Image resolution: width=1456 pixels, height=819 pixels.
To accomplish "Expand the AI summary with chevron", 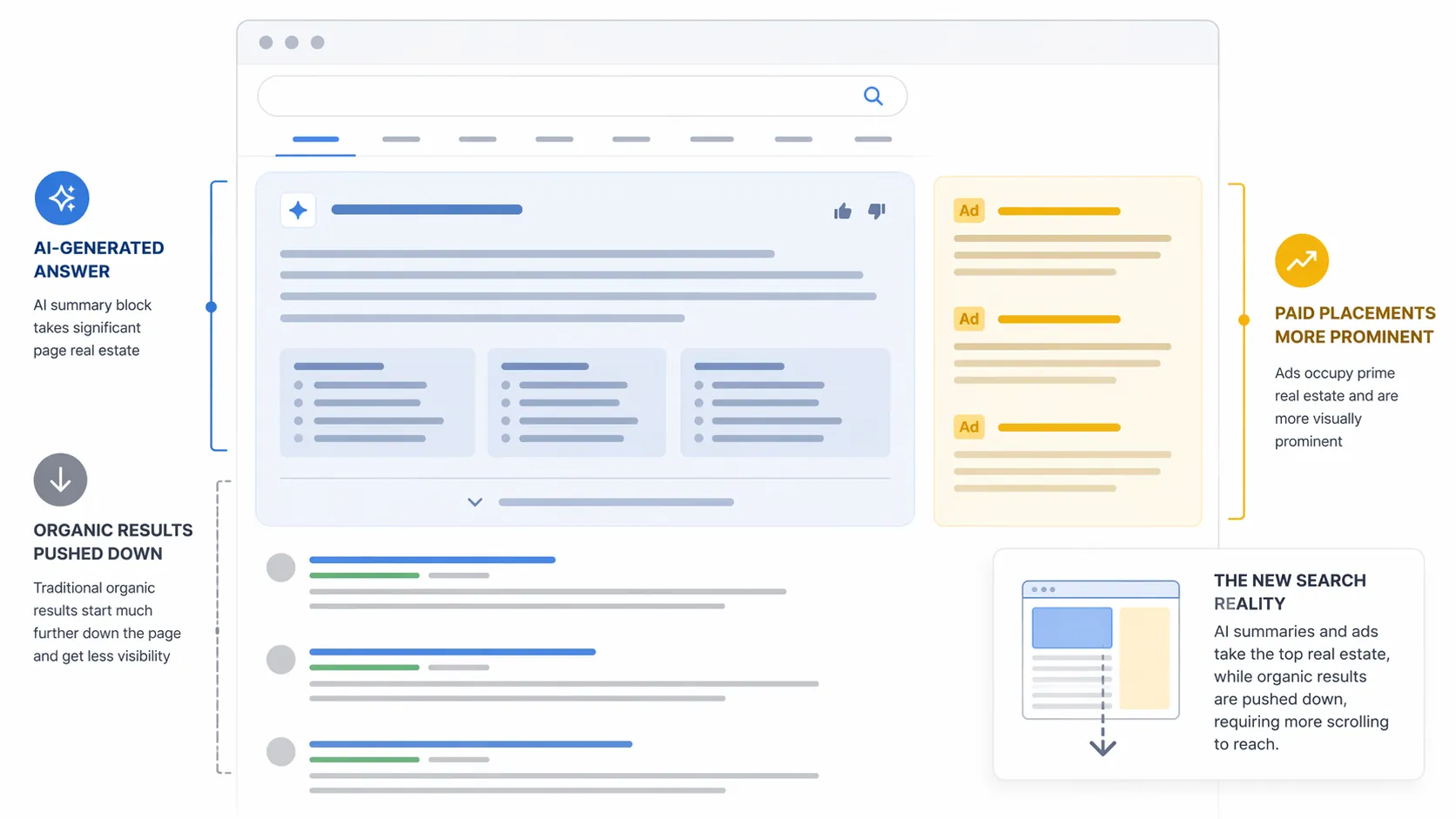I will click(x=475, y=502).
